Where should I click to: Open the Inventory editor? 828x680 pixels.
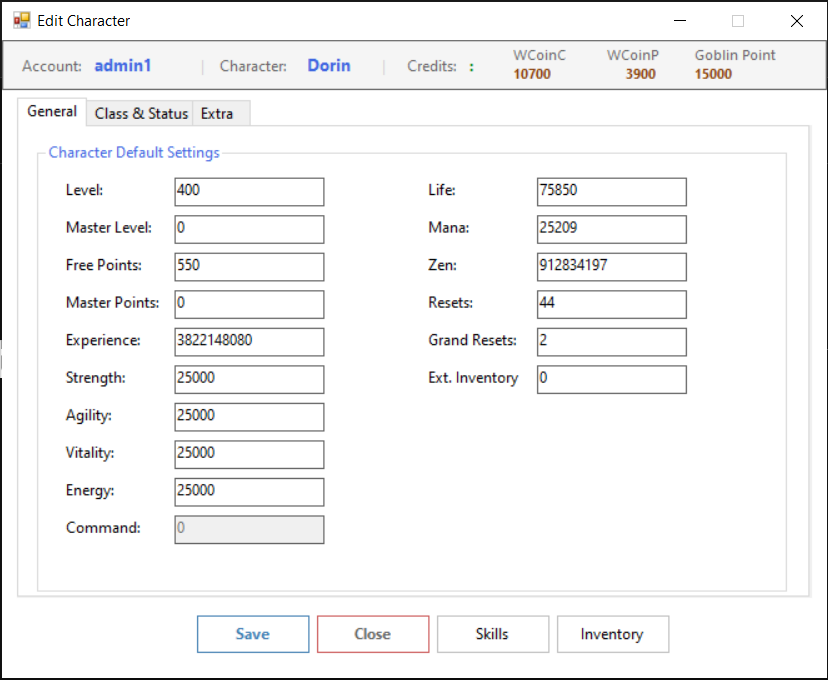(612, 634)
